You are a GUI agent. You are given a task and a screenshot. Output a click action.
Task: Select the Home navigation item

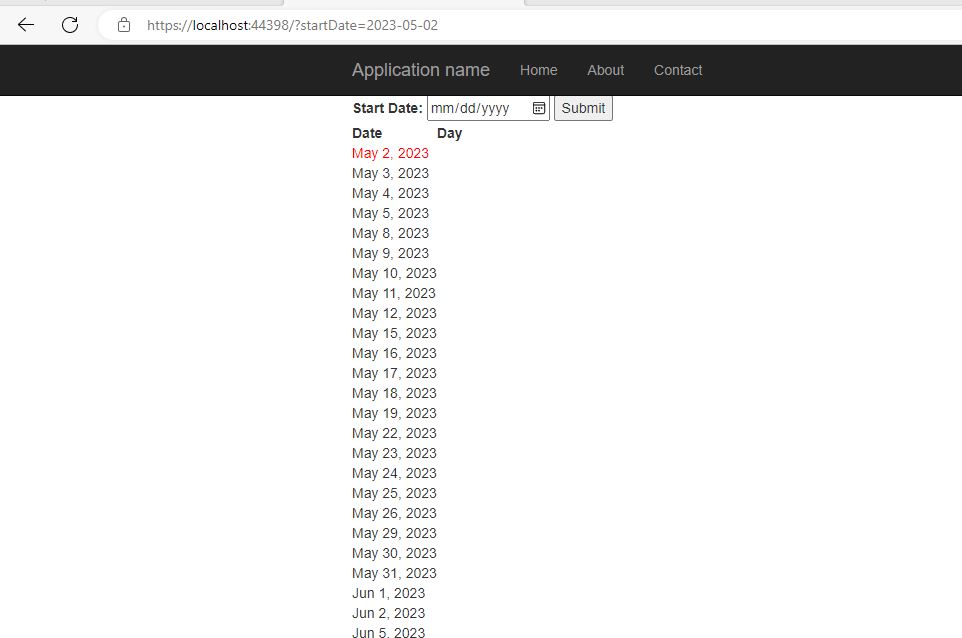(x=538, y=70)
